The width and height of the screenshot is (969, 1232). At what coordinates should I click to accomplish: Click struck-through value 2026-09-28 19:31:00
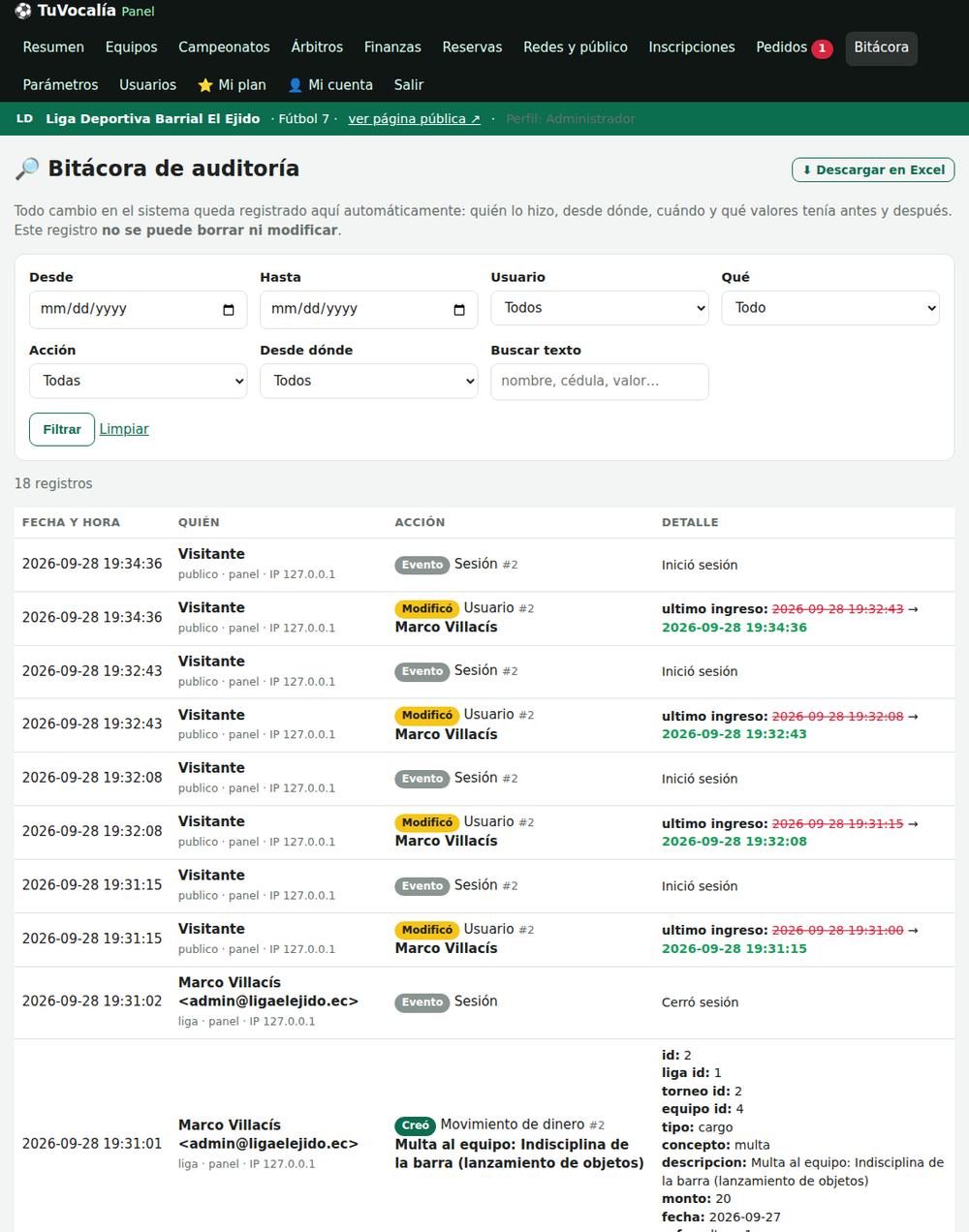(837, 931)
